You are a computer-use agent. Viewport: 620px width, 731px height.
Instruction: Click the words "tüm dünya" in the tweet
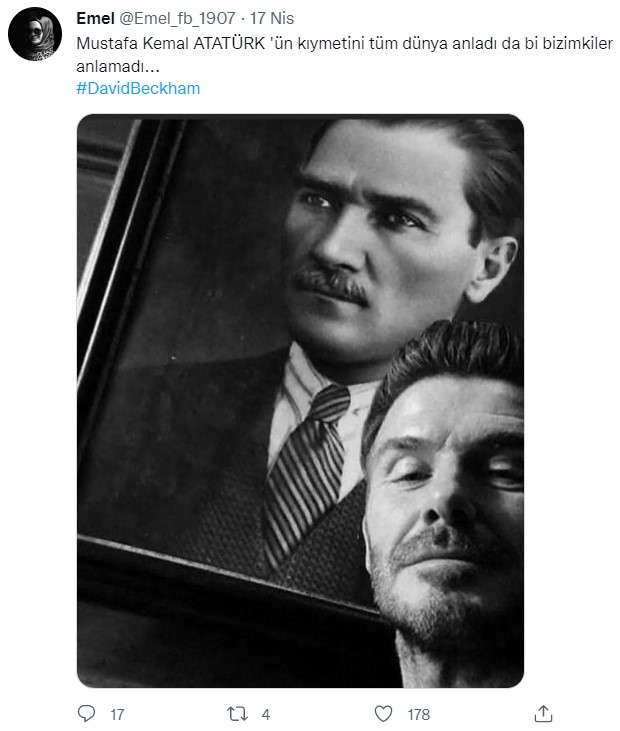[x=398, y=46]
